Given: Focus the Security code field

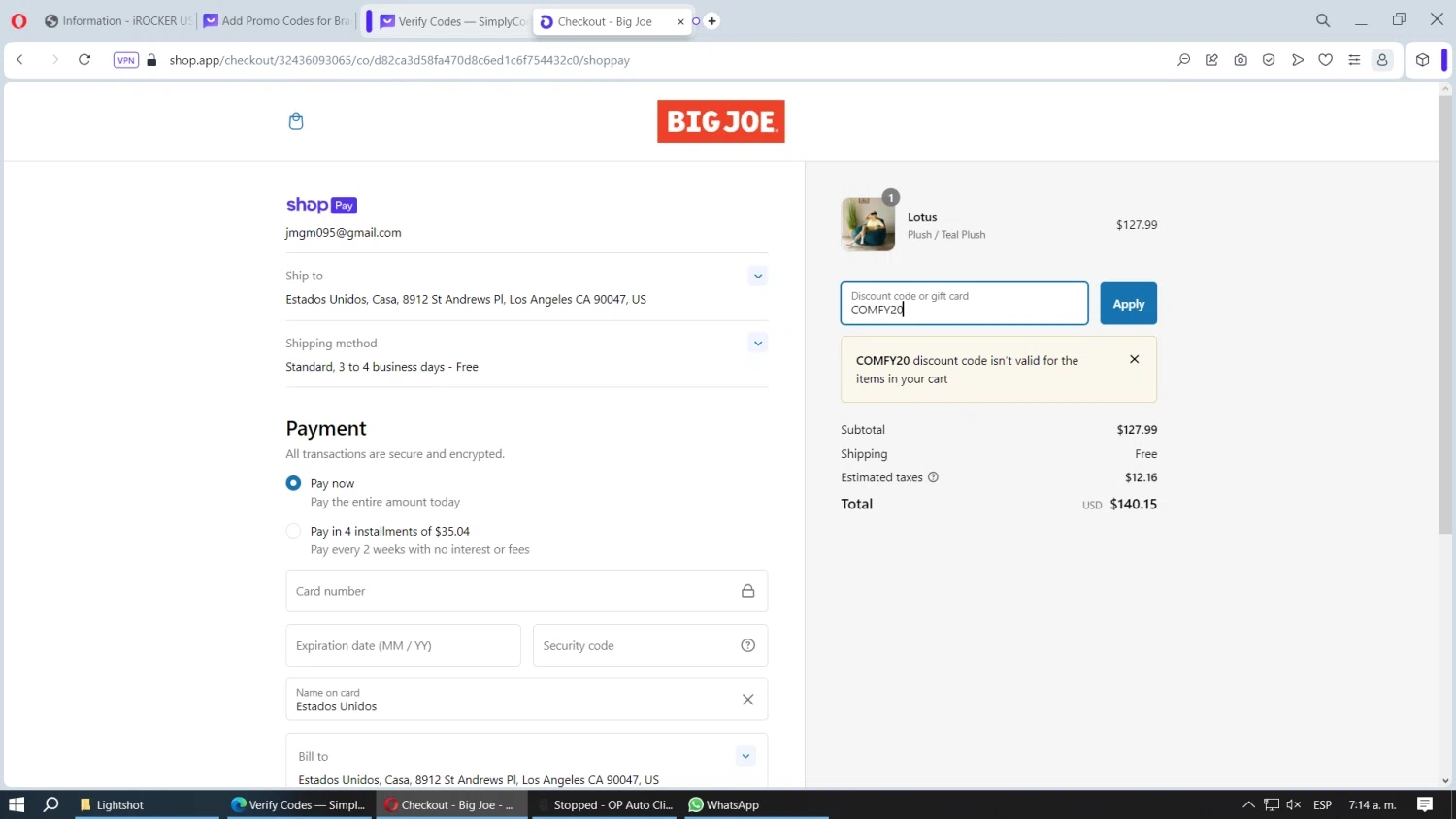Looking at the screenshot, I should tap(650, 645).
